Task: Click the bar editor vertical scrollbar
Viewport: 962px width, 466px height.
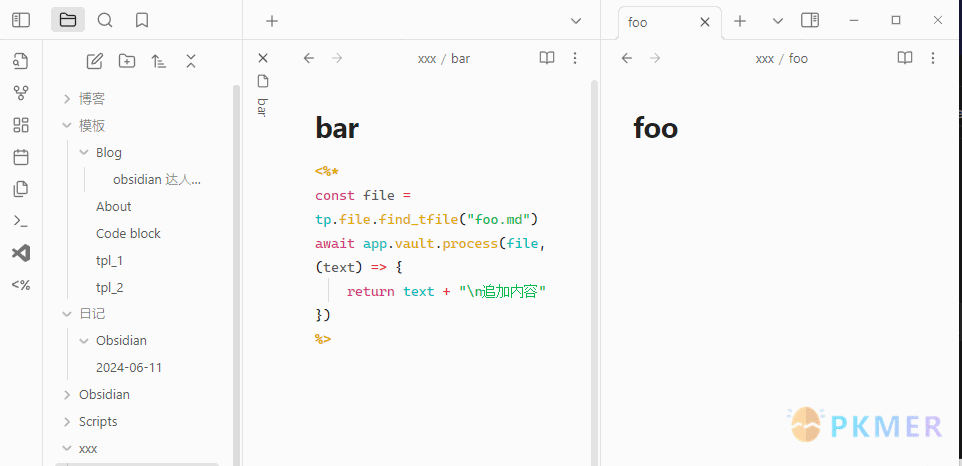Action: pos(594,272)
